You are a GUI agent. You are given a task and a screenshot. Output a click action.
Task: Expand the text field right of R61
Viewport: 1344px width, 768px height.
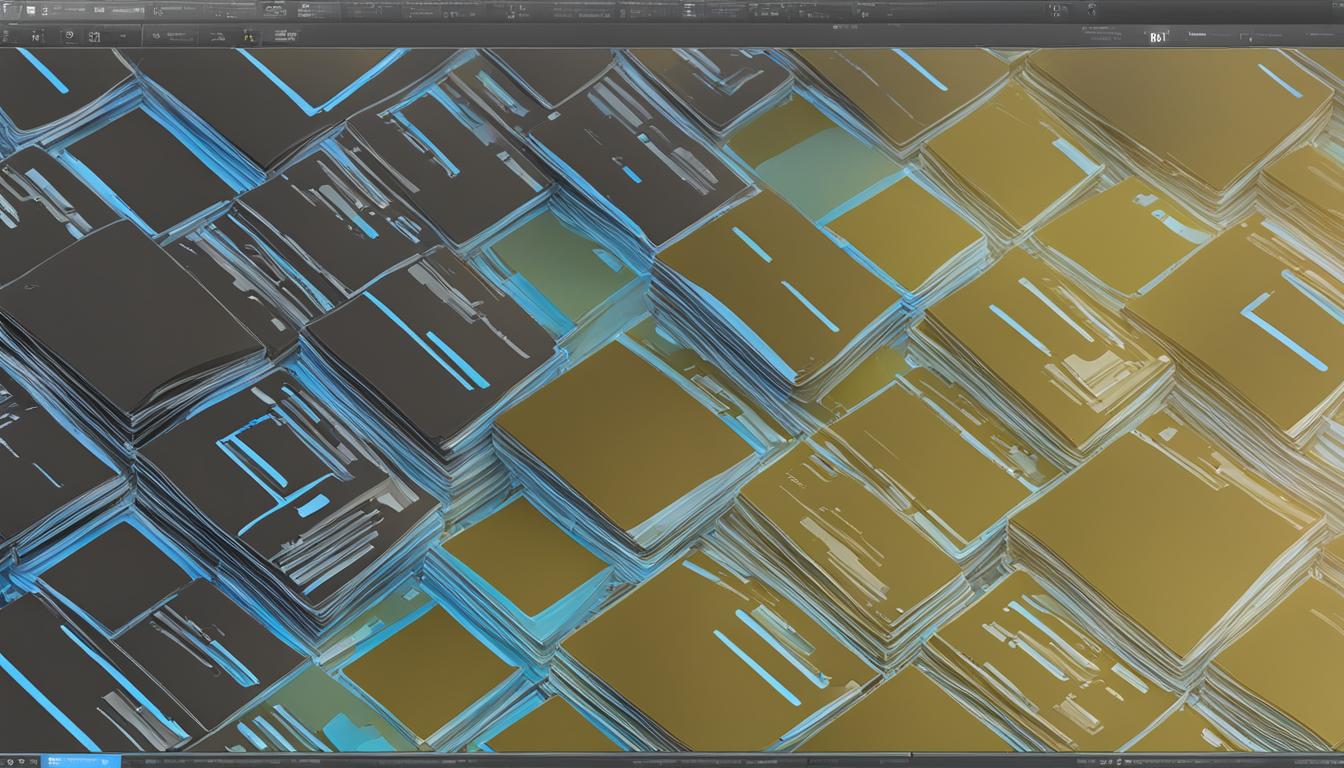[1197, 34]
